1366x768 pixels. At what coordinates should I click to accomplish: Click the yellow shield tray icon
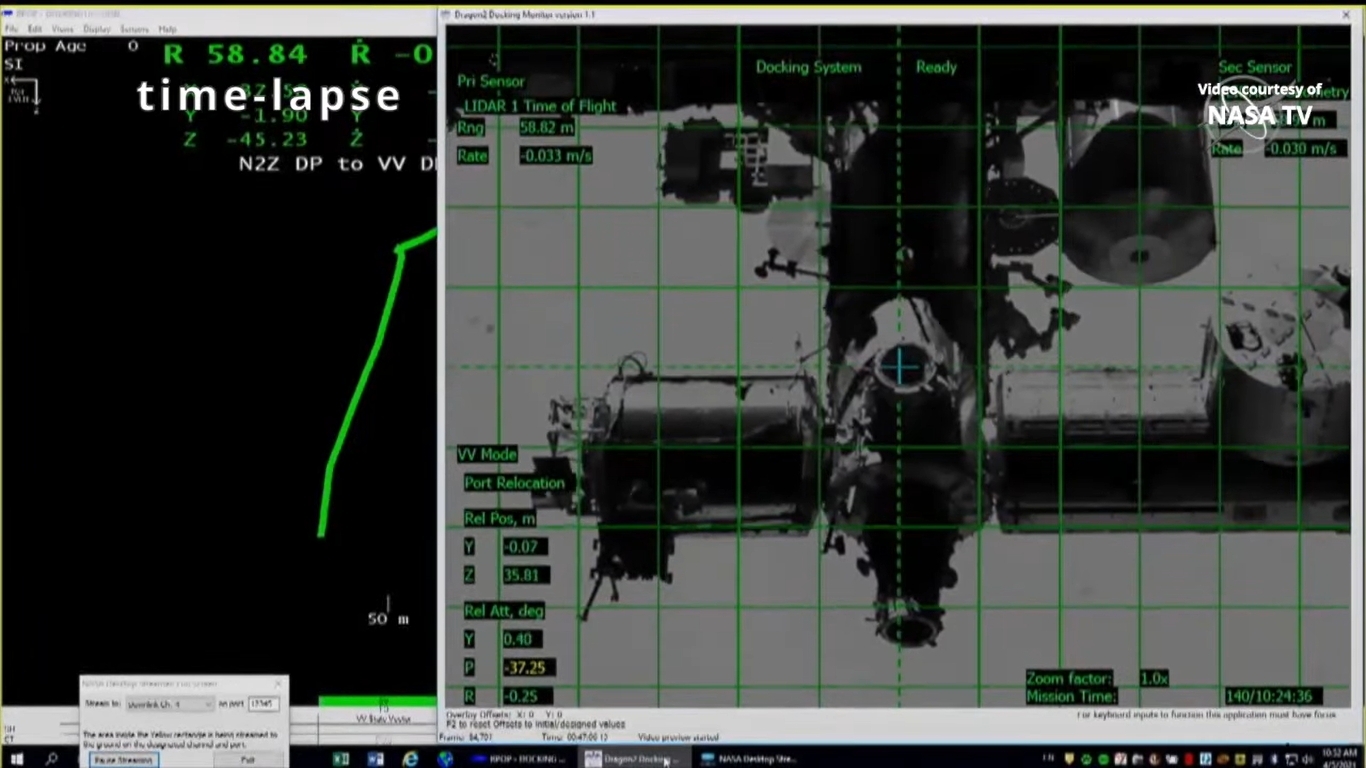click(x=1068, y=759)
